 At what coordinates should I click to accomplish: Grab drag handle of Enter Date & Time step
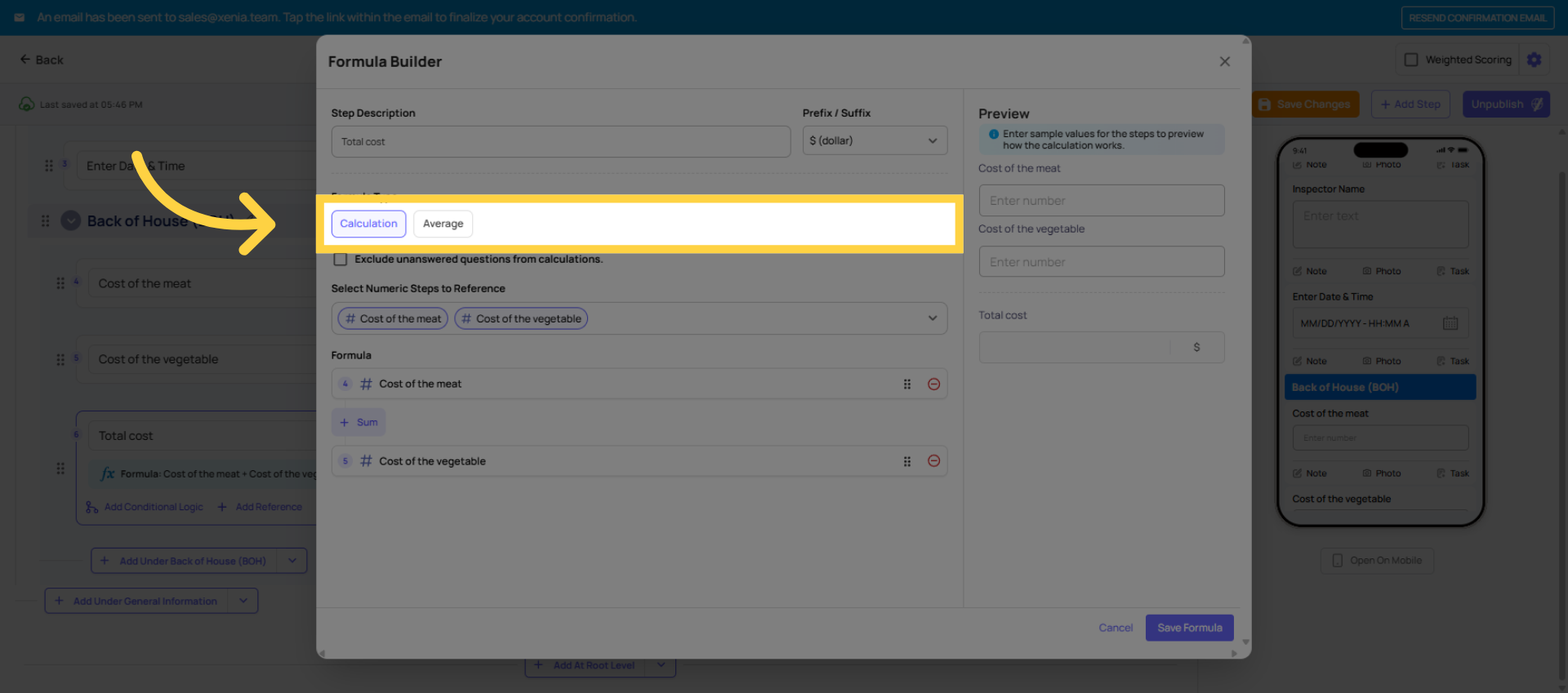pyautogui.click(x=49, y=166)
